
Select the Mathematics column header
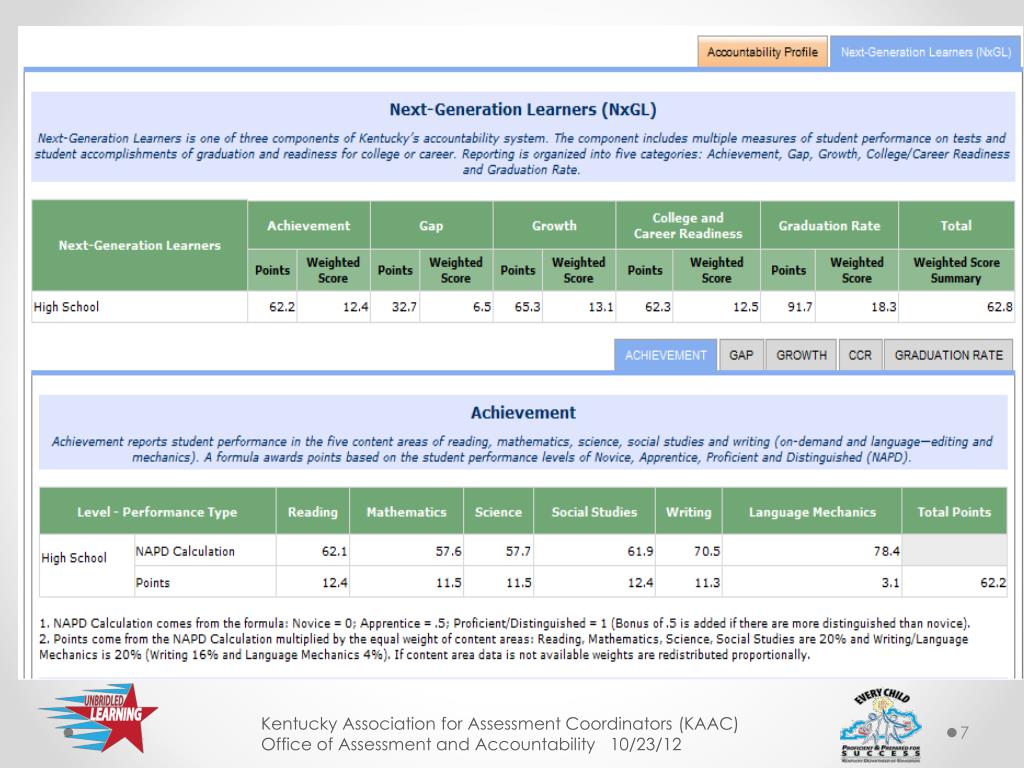[x=406, y=512]
